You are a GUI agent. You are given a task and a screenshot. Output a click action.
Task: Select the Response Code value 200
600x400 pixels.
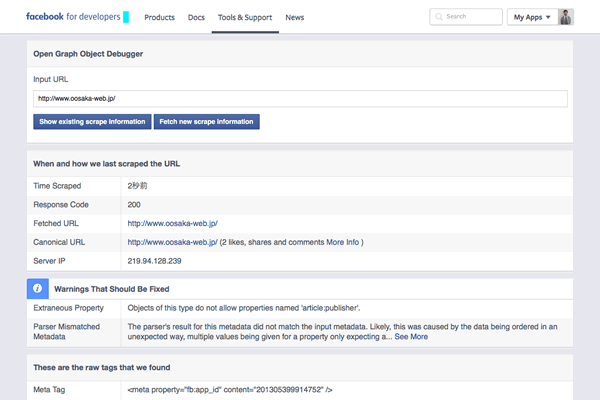point(134,205)
